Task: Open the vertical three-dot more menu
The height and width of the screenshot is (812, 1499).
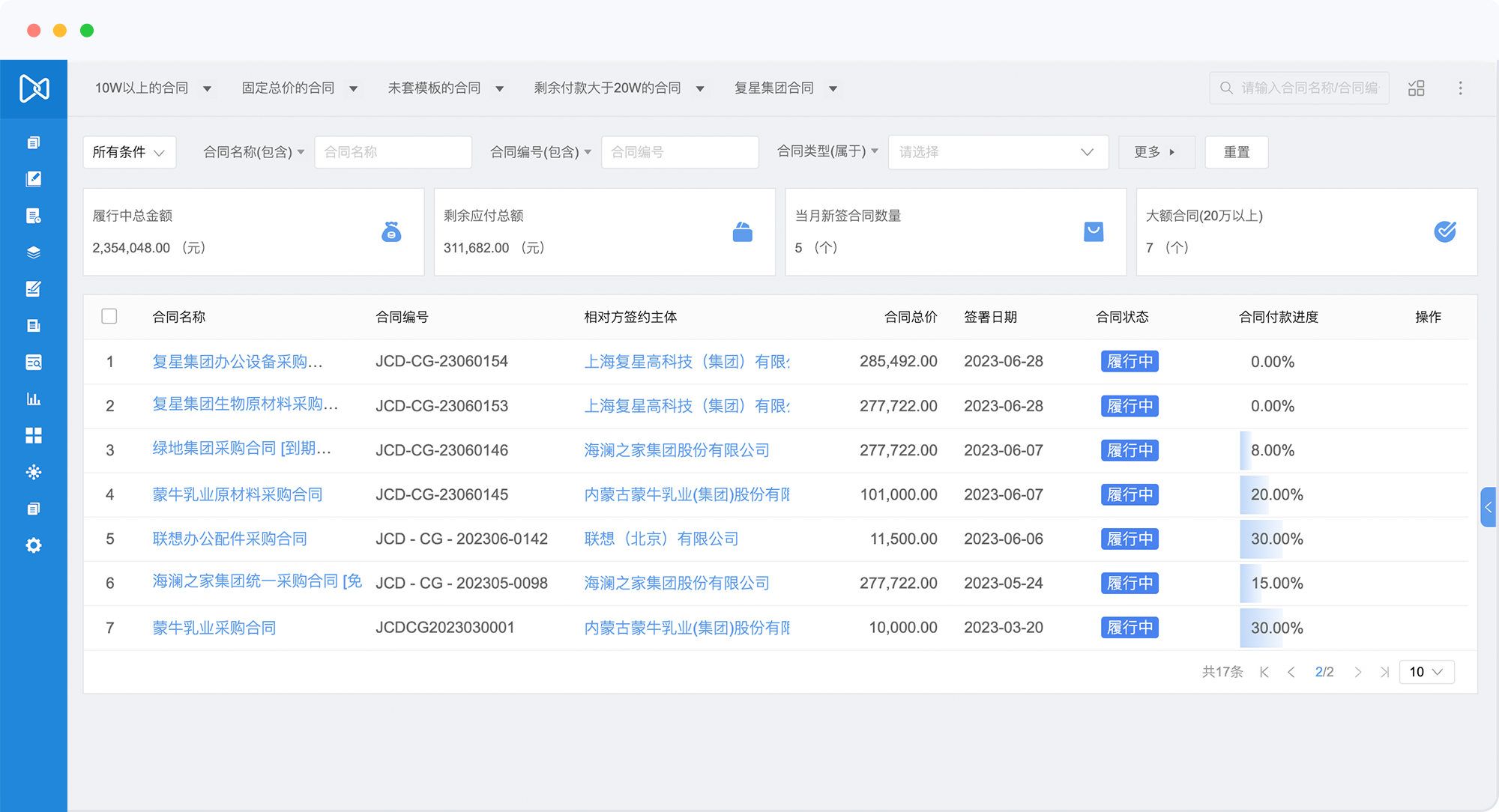Action: click(x=1460, y=88)
